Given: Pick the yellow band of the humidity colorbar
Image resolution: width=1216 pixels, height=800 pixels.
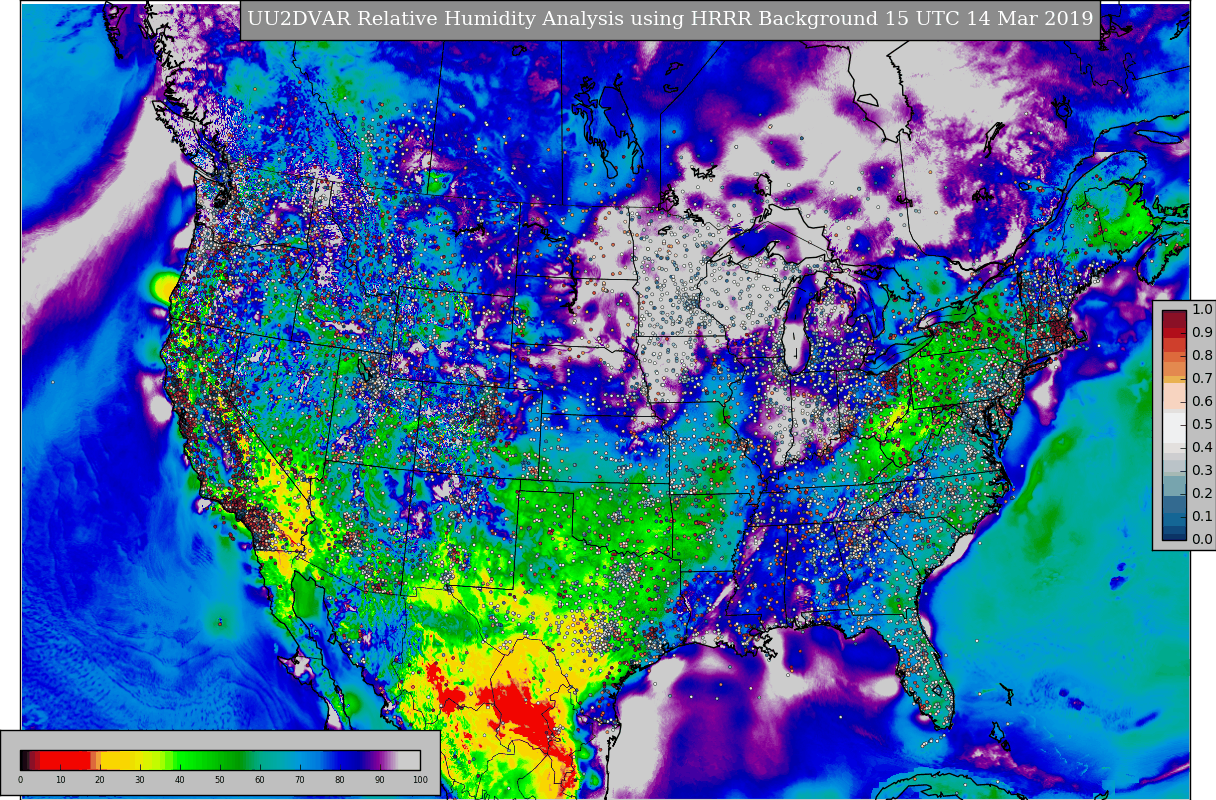Looking at the screenshot, I should [x=116, y=760].
